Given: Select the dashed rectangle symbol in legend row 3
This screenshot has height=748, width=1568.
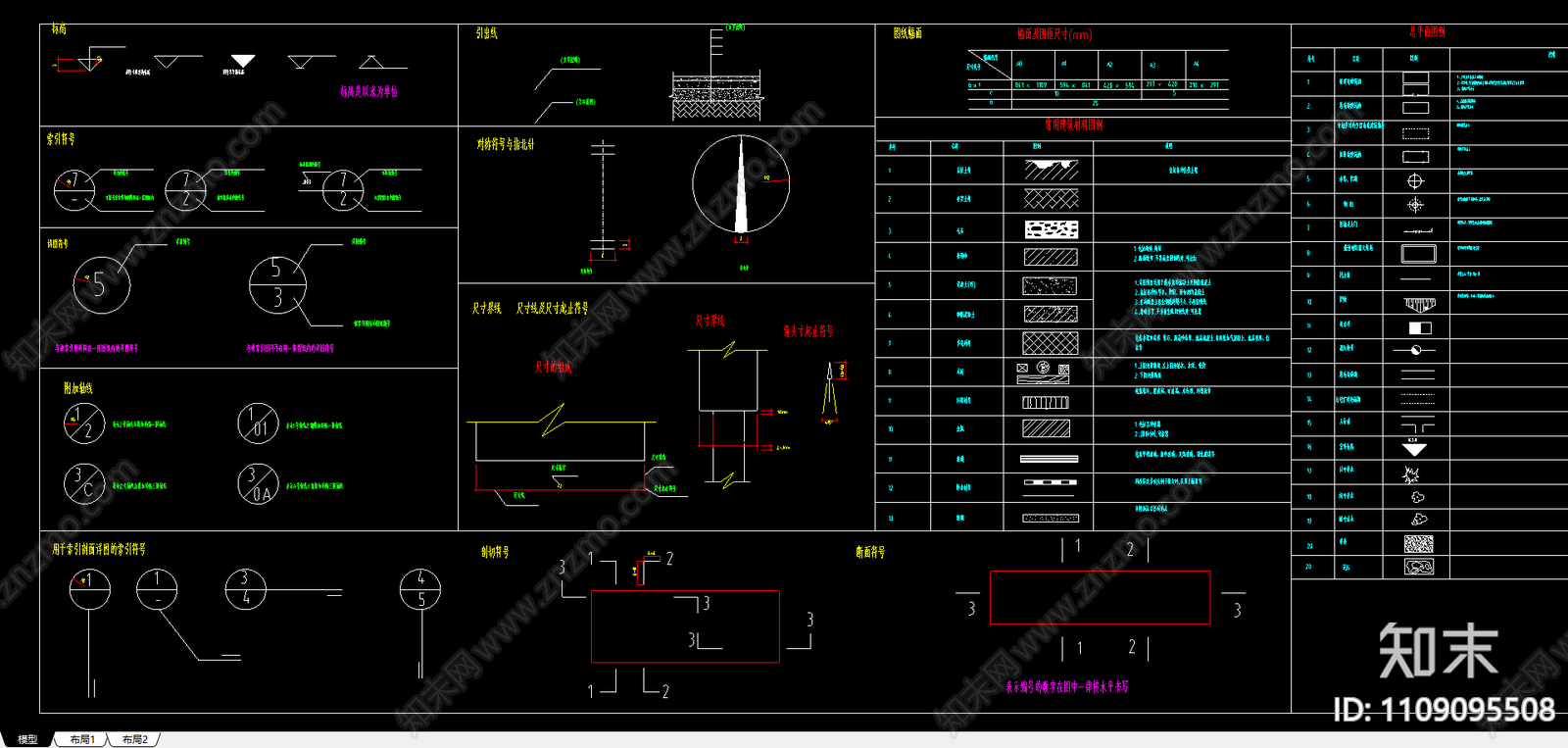Looking at the screenshot, I should 1415,133.
